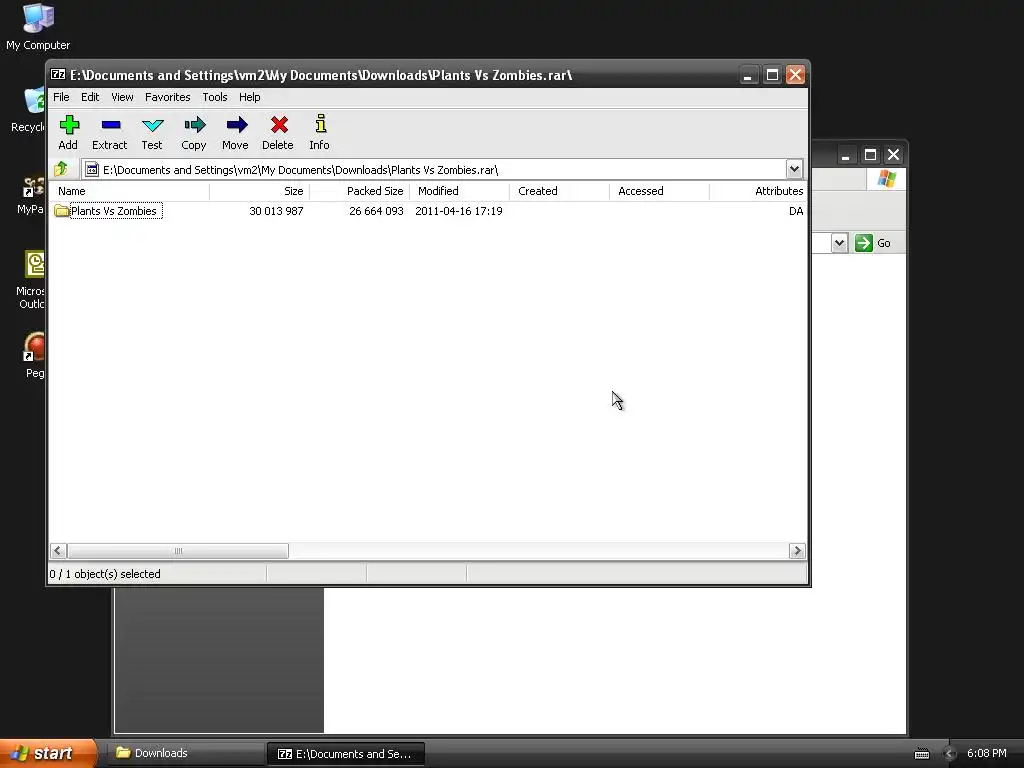Click the 7-Zip taskbar button

[346, 754]
